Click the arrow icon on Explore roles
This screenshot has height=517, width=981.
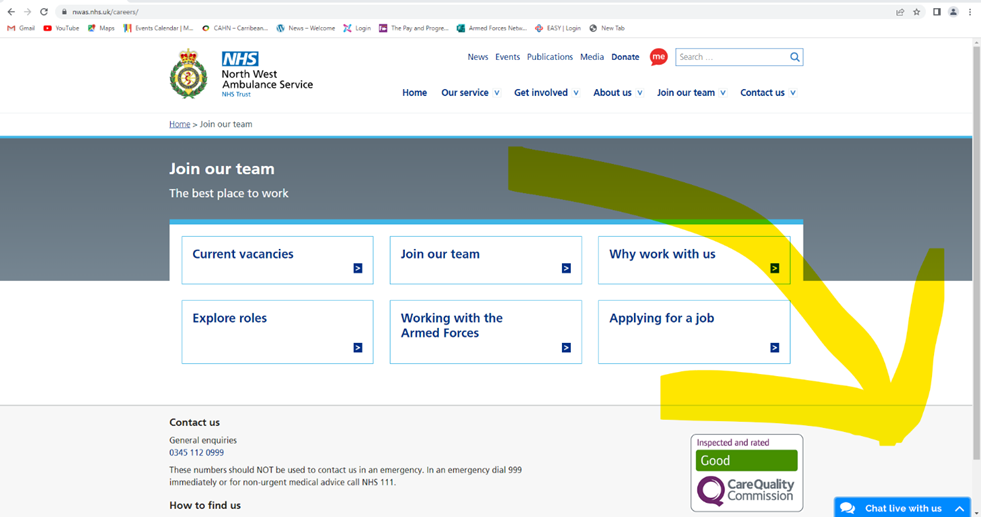pos(357,348)
